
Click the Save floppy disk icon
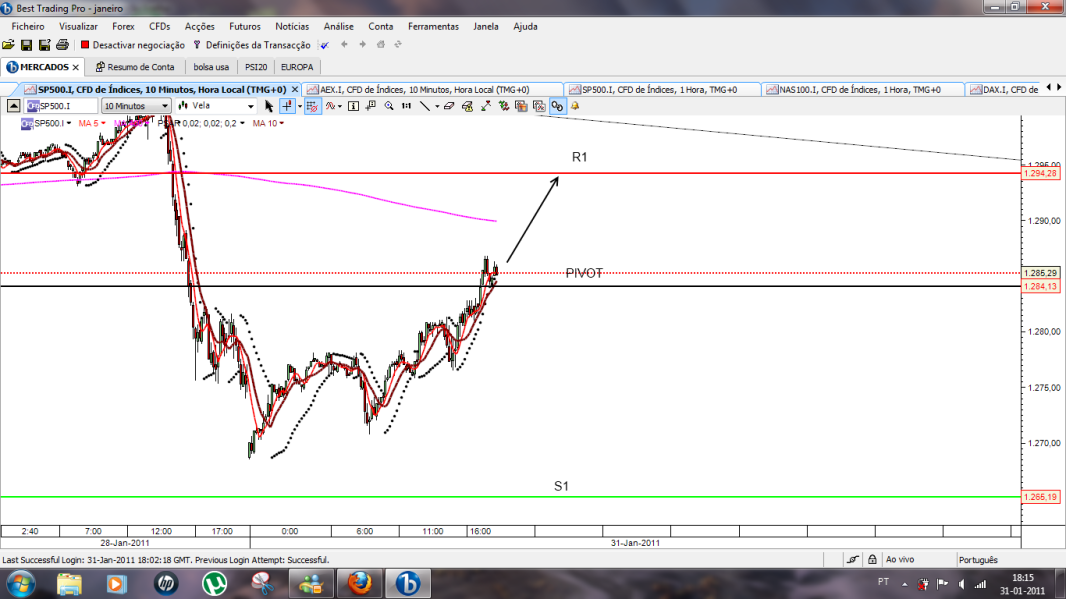tap(27, 45)
